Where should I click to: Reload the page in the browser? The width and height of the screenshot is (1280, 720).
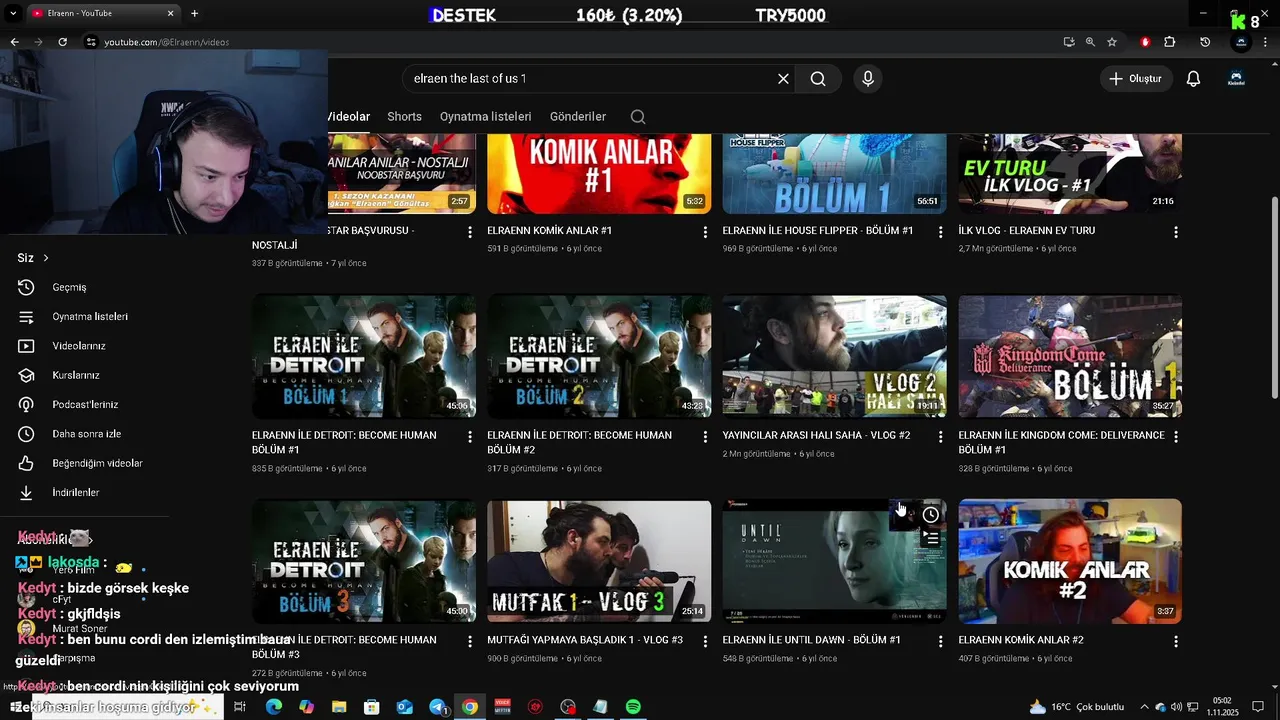pyautogui.click(x=62, y=42)
